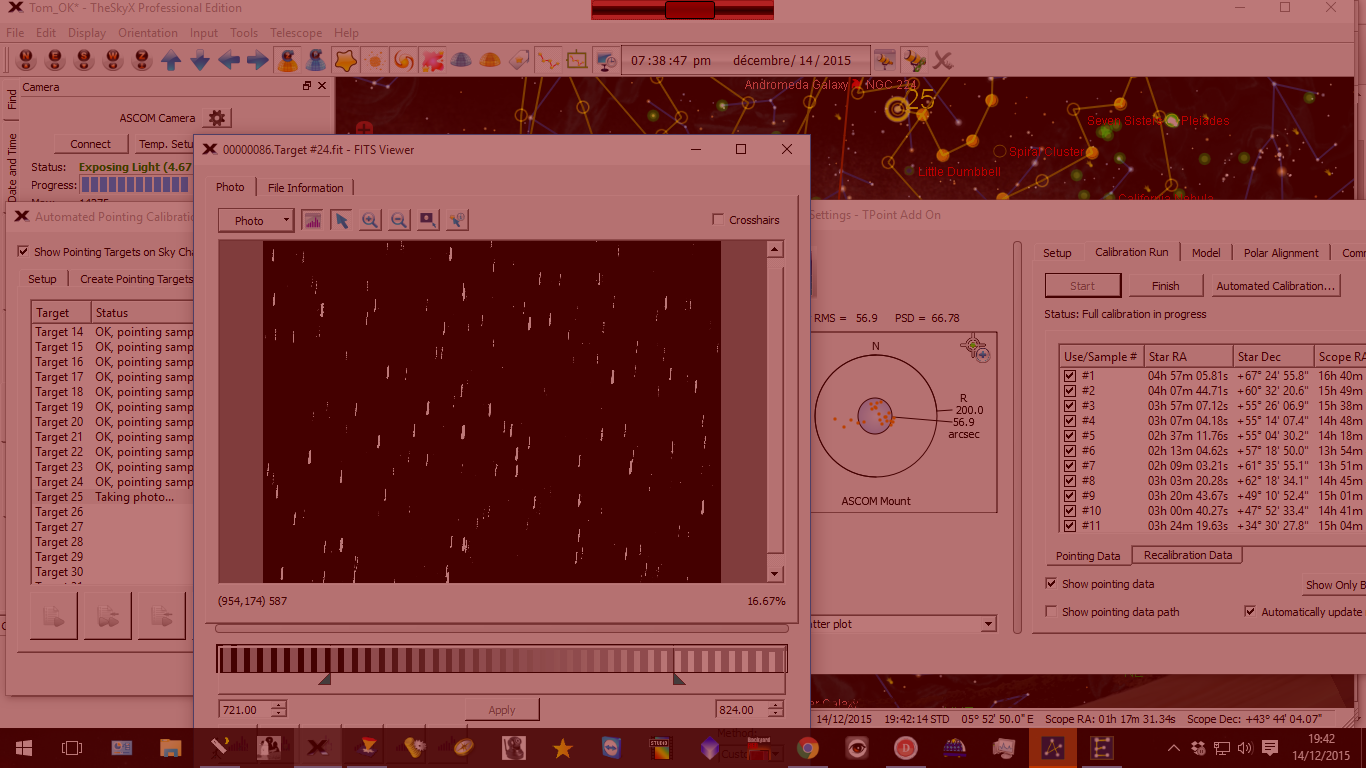Uncheck sample #1 in the calibration list
This screenshot has width=1366, height=768.
[x=1070, y=376]
